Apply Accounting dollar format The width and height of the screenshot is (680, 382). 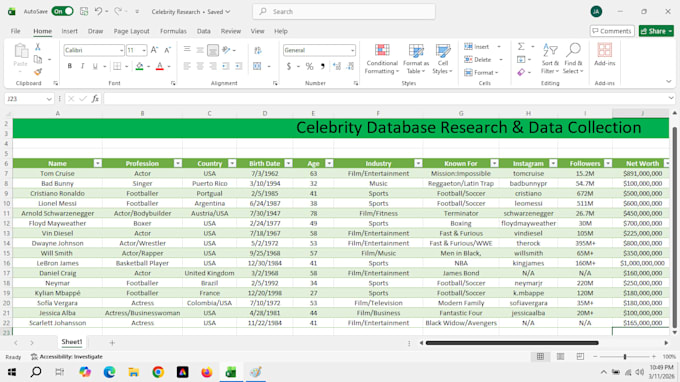tap(289, 66)
